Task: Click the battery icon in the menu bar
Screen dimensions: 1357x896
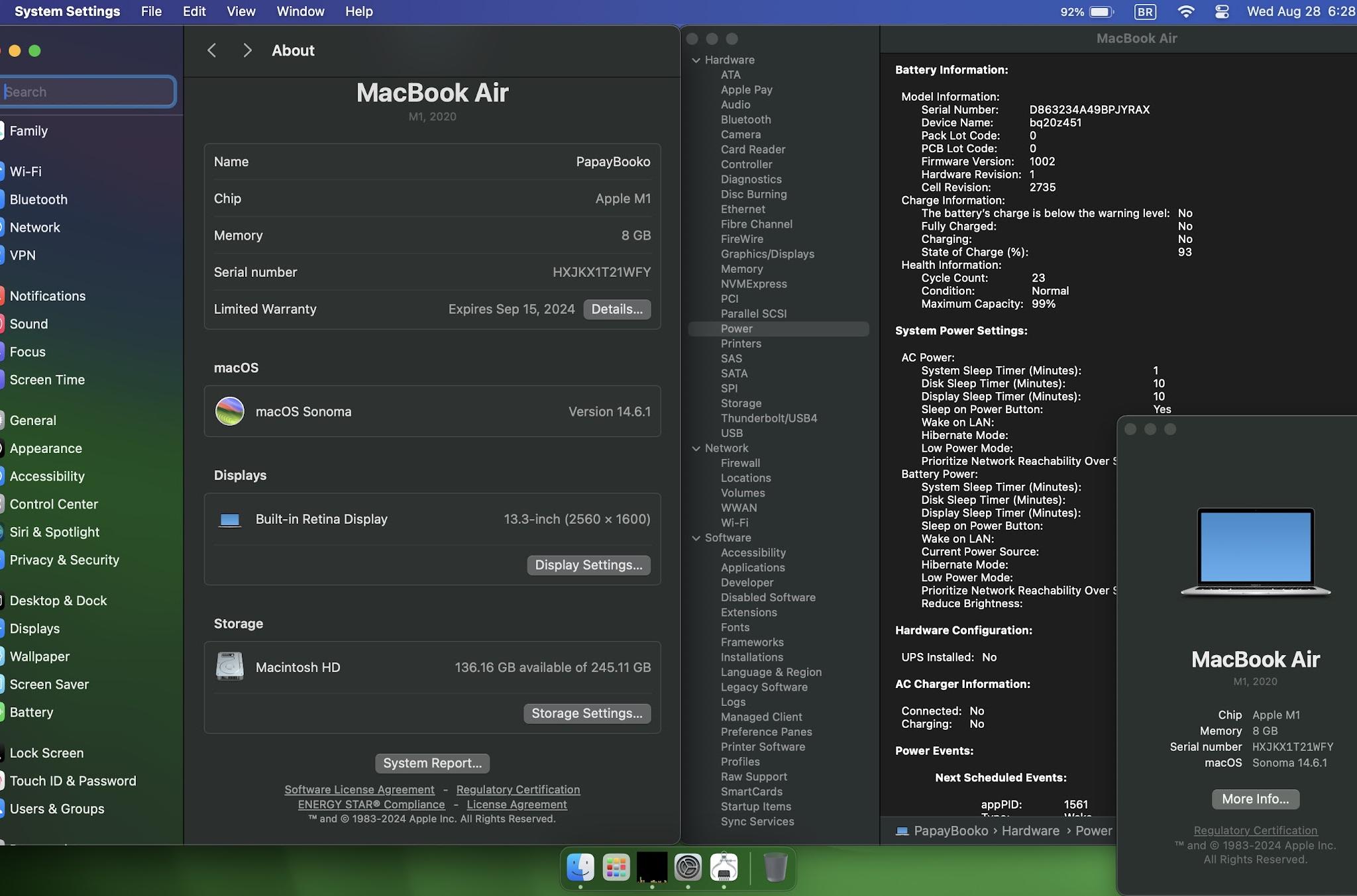Action: click(1102, 12)
